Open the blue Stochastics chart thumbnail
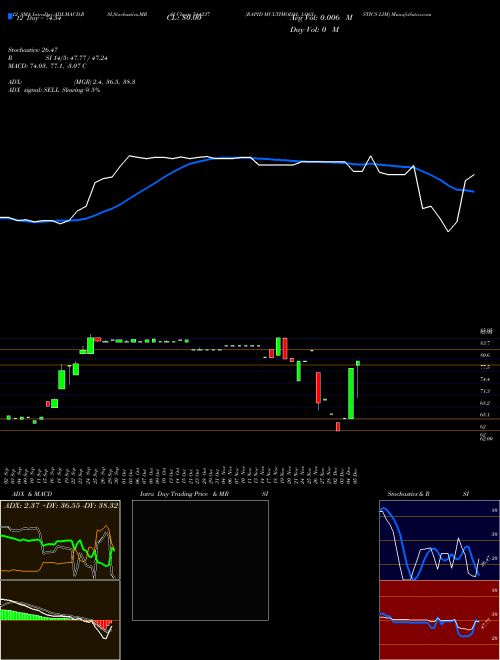The height and width of the screenshot is (660, 500). click(x=439, y=540)
